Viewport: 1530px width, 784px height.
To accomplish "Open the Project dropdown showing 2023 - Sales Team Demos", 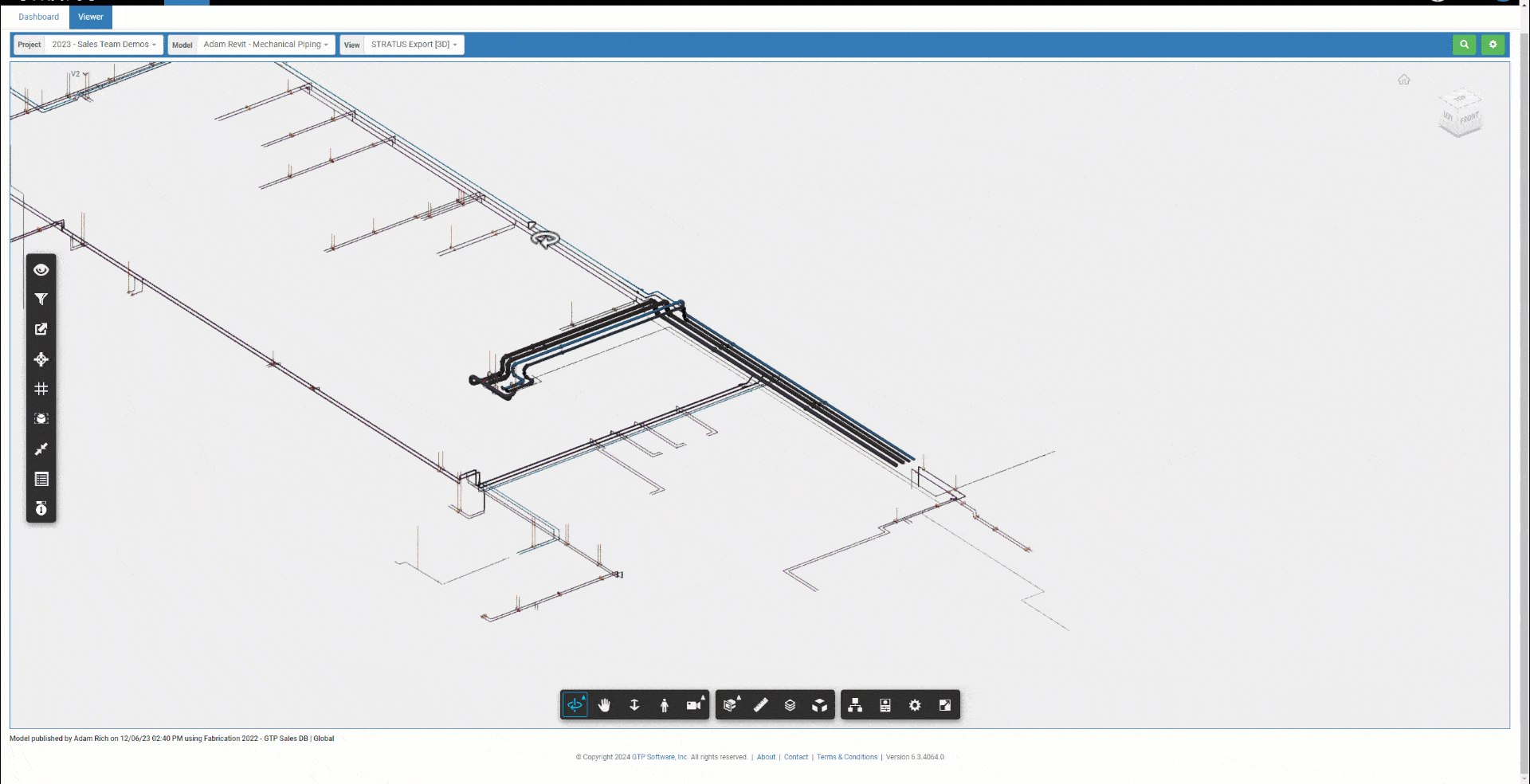I will (x=104, y=45).
